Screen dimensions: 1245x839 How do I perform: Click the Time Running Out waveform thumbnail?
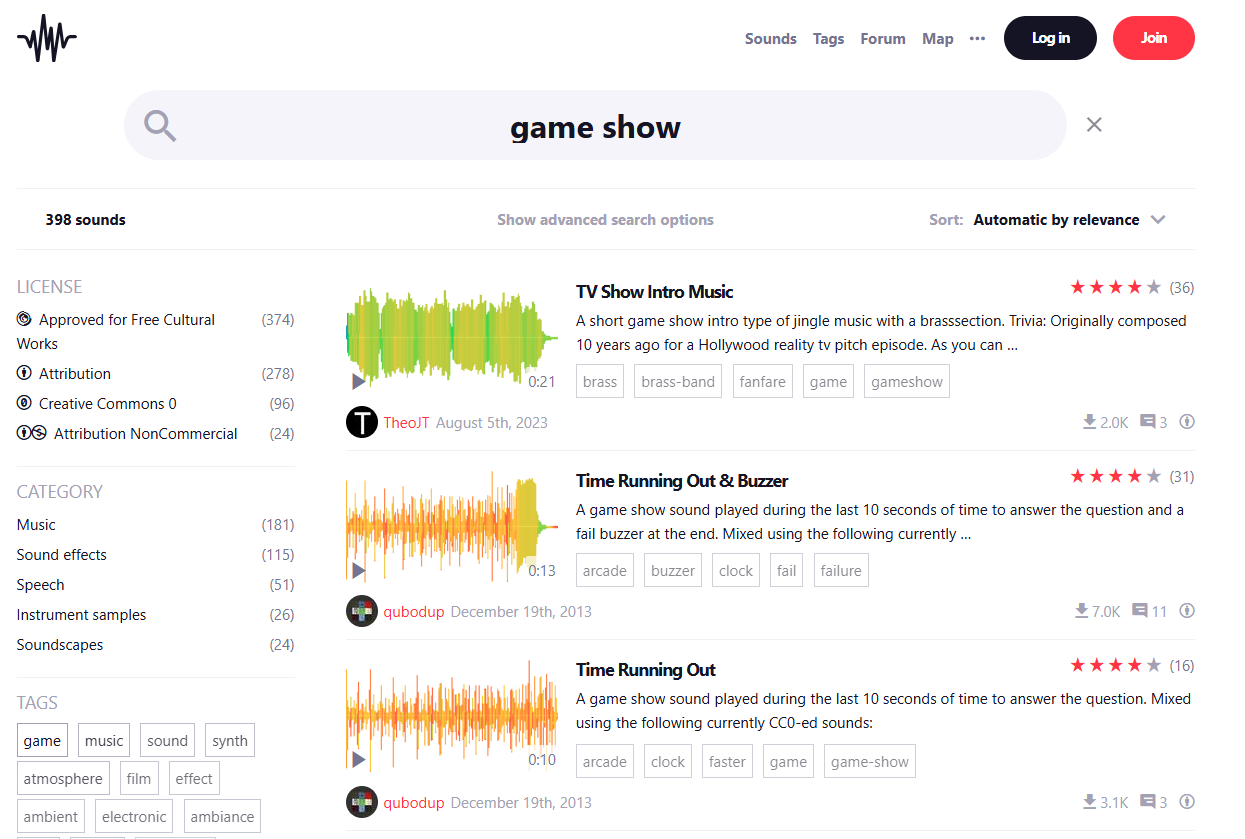pyautogui.click(x=451, y=714)
